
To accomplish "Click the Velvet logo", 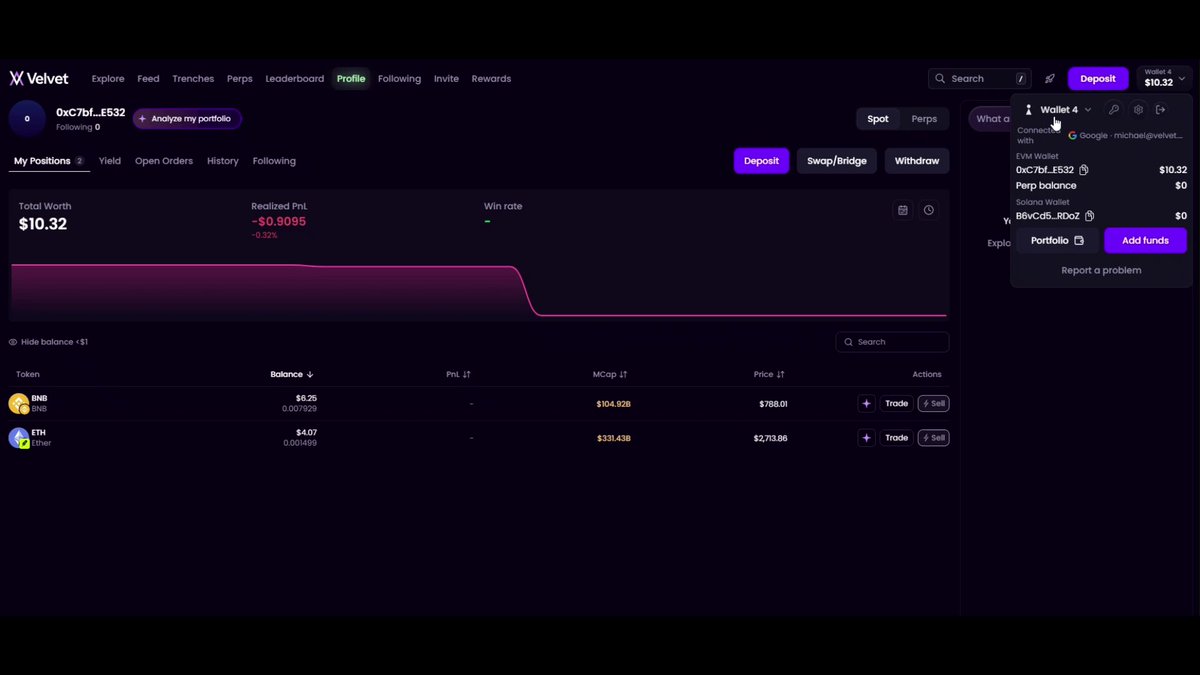I will click(x=39, y=78).
